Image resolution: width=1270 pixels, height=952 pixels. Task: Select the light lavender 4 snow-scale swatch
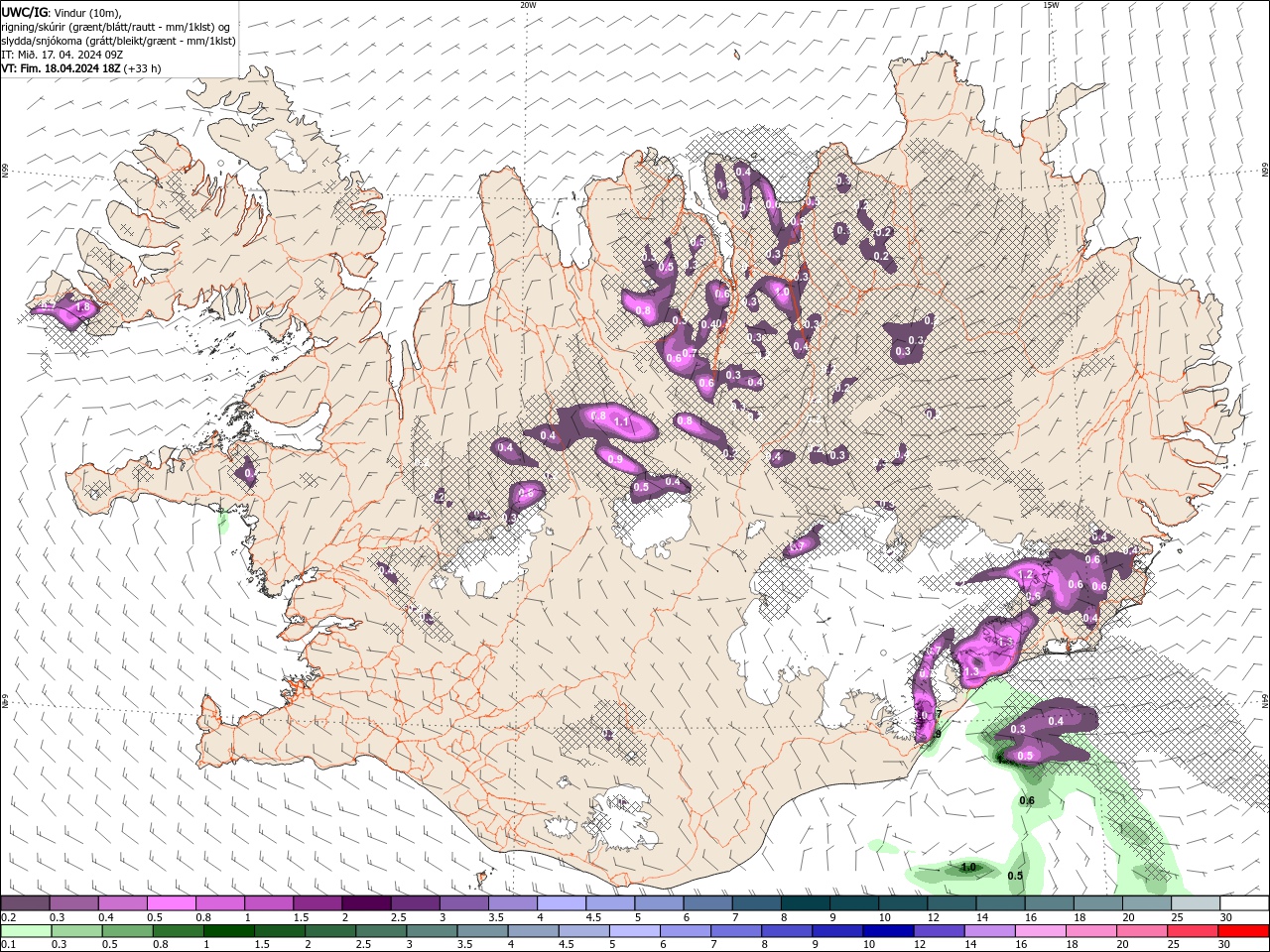[x=561, y=903]
